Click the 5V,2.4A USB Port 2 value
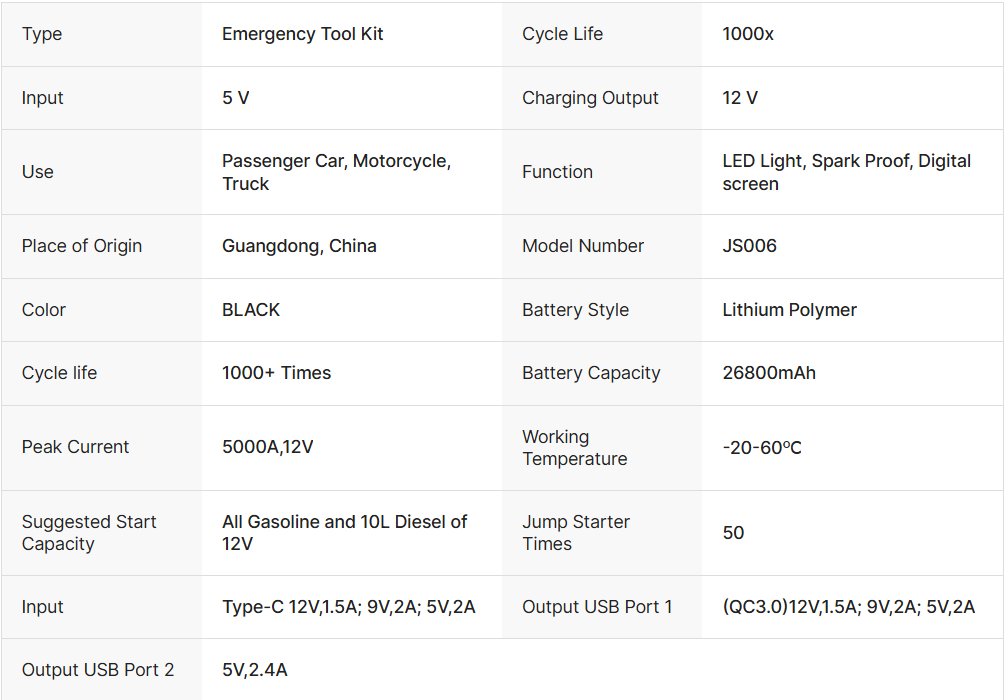The height and width of the screenshot is (700, 1005). [254, 670]
